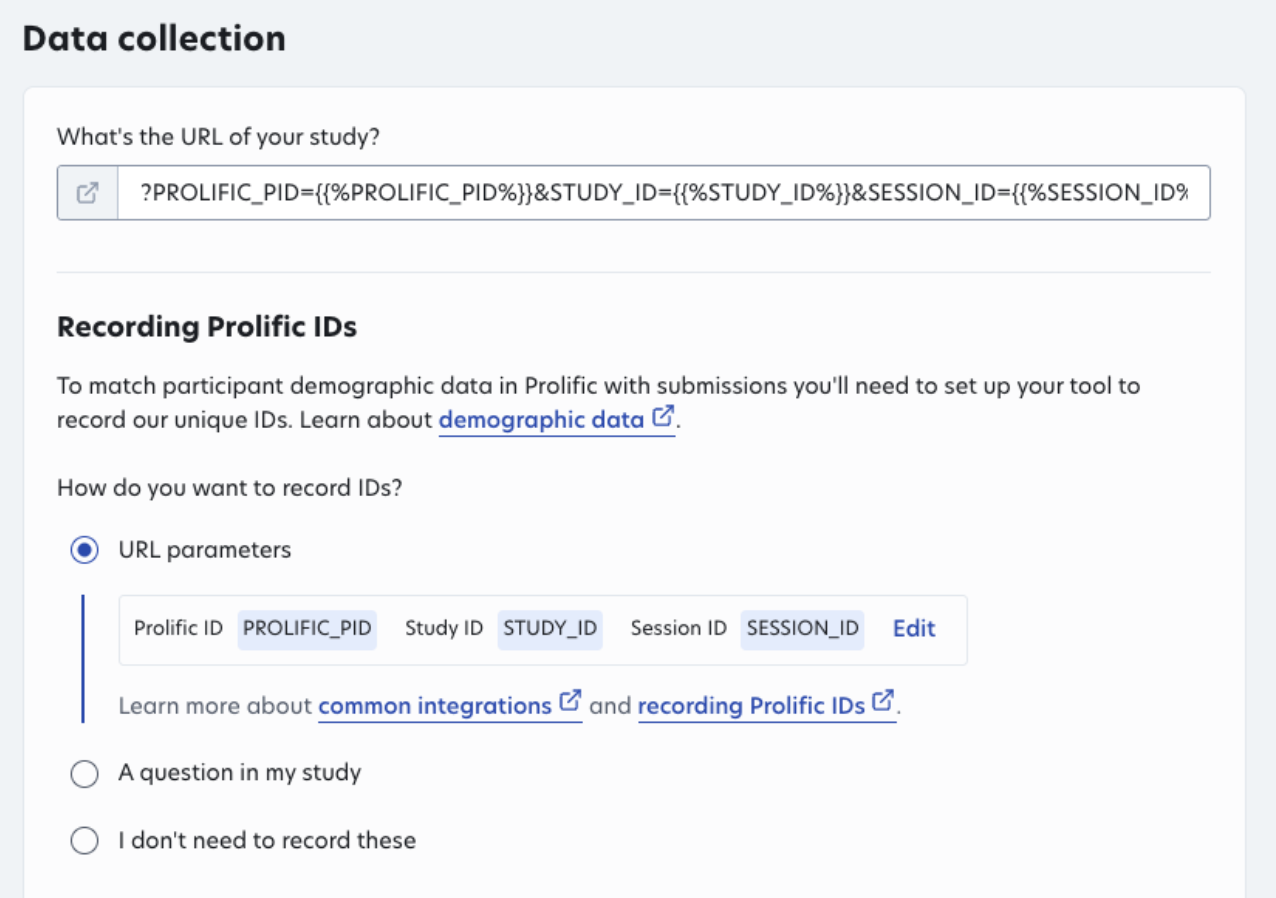Click the Data collection heading
Viewport: 1276px width, 898px height.
pos(154,39)
